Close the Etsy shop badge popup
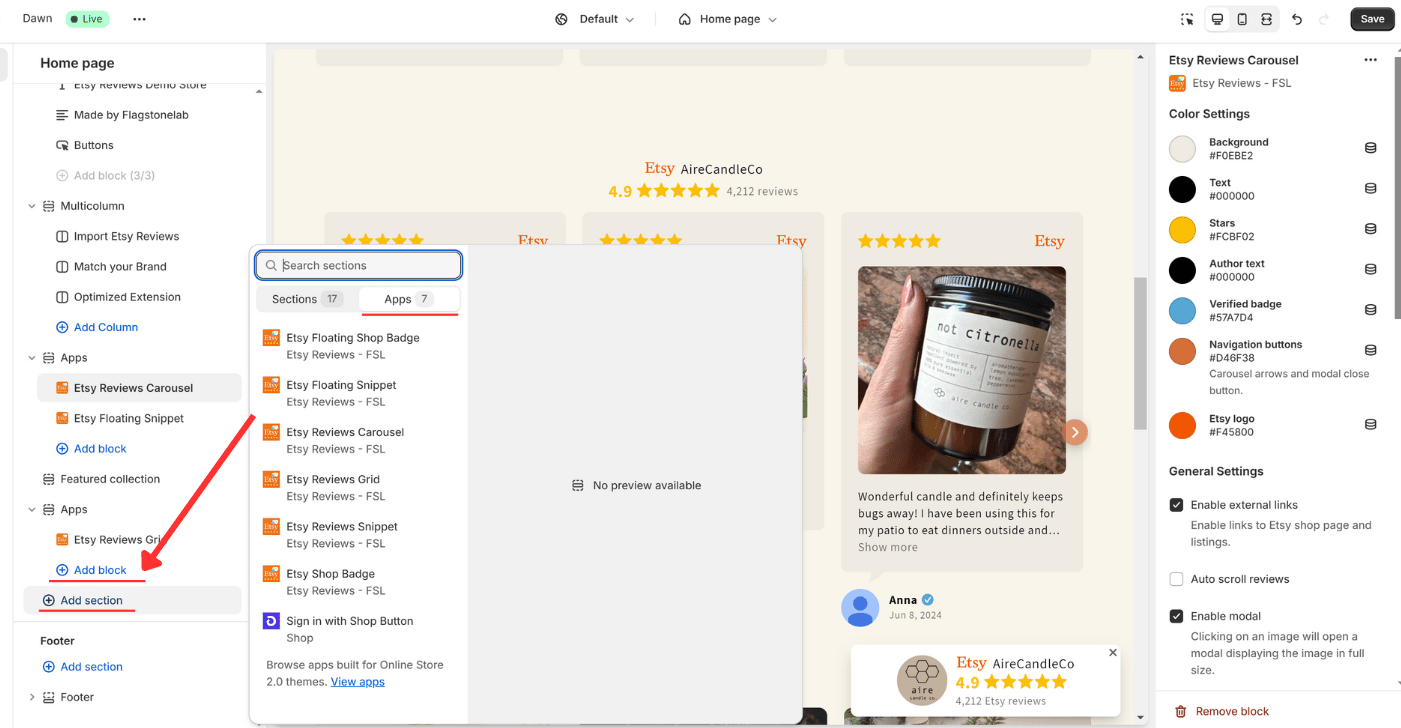Viewport: 1401px width, 728px height. coord(1113,652)
